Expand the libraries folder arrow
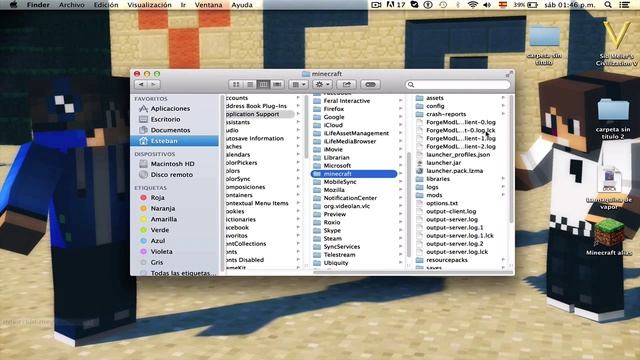640x360 pixels. click(503, 179)
